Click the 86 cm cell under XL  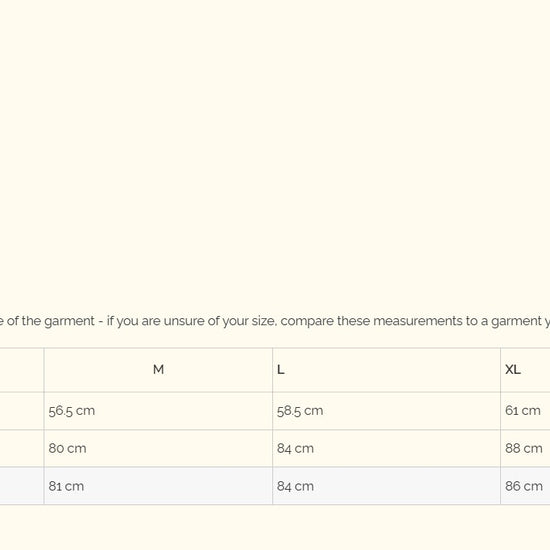pyautogui.click(x=525, y=486)
